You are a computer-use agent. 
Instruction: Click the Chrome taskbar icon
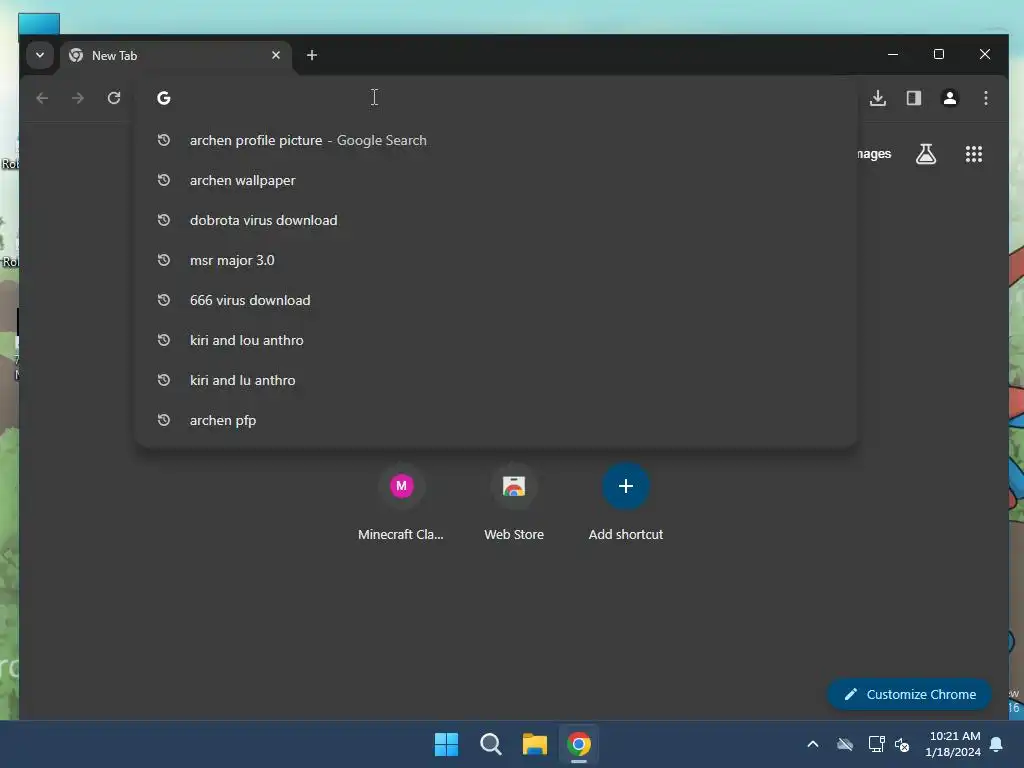[x=579, y=744]
